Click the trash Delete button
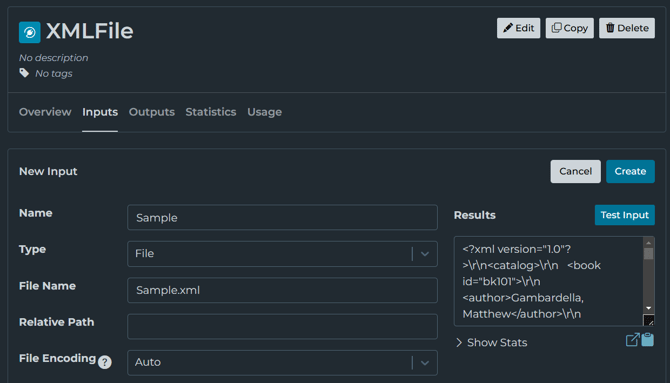670x383 pixels. [627, 28]
